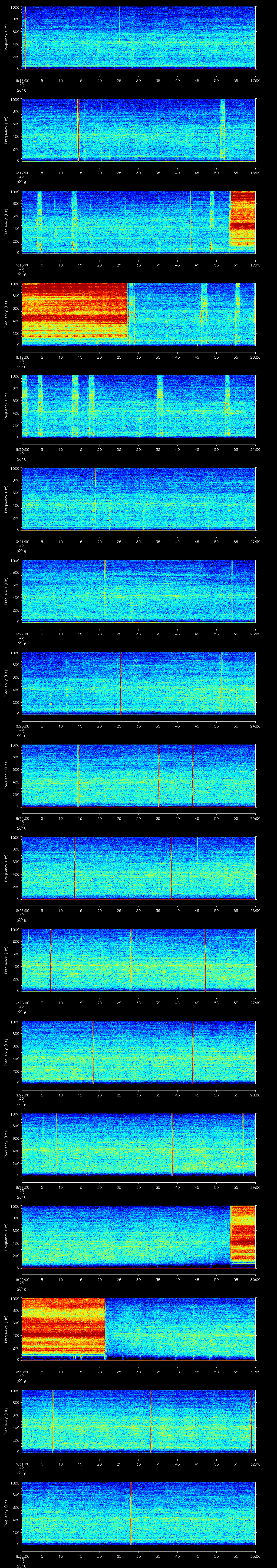Click the red spike in 6:21:00 spectrogram
Screen dimensions: 277x1568
(95, 477)
